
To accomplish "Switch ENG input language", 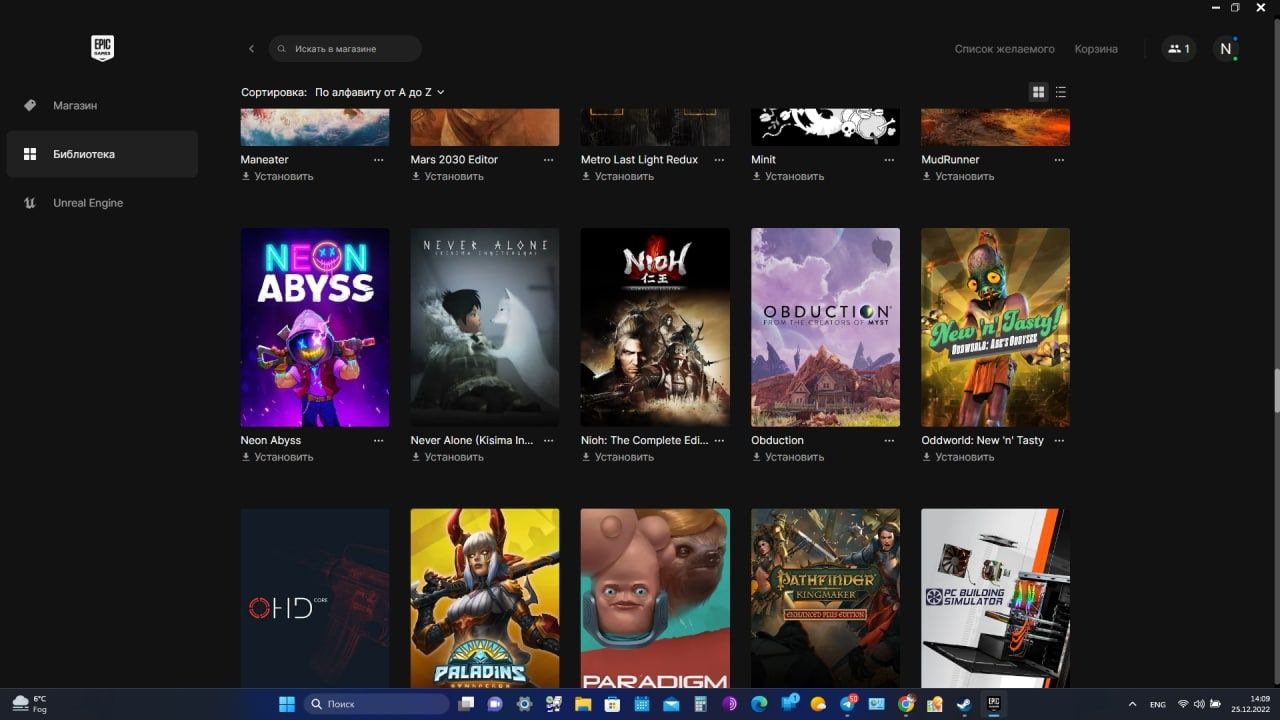I will pos(1157,704).
